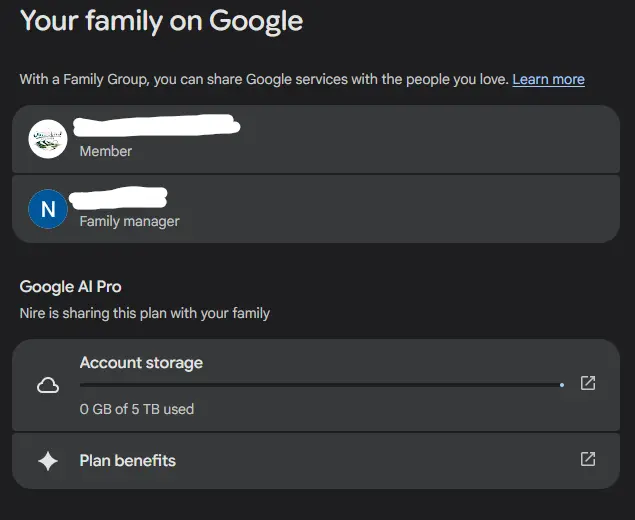Click the 'Family manager' role label

coord(130,222)
